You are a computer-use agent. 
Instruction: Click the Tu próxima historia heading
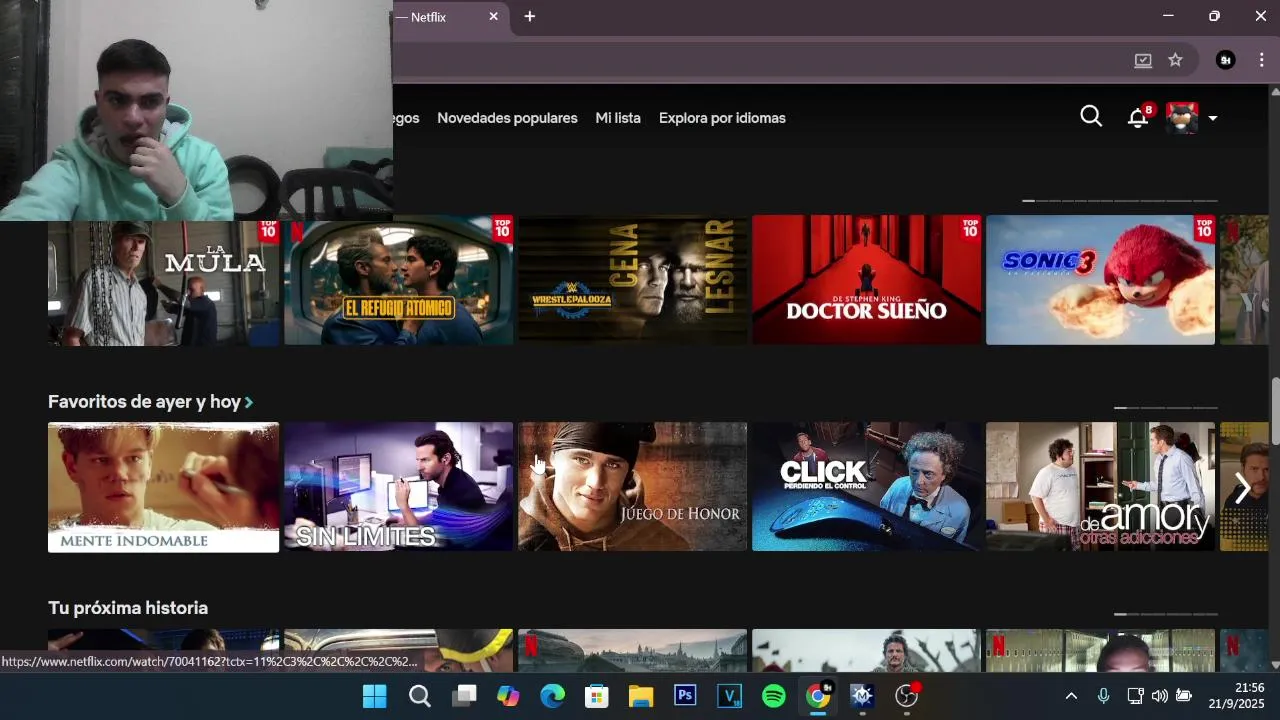click(x=128, y=608)
